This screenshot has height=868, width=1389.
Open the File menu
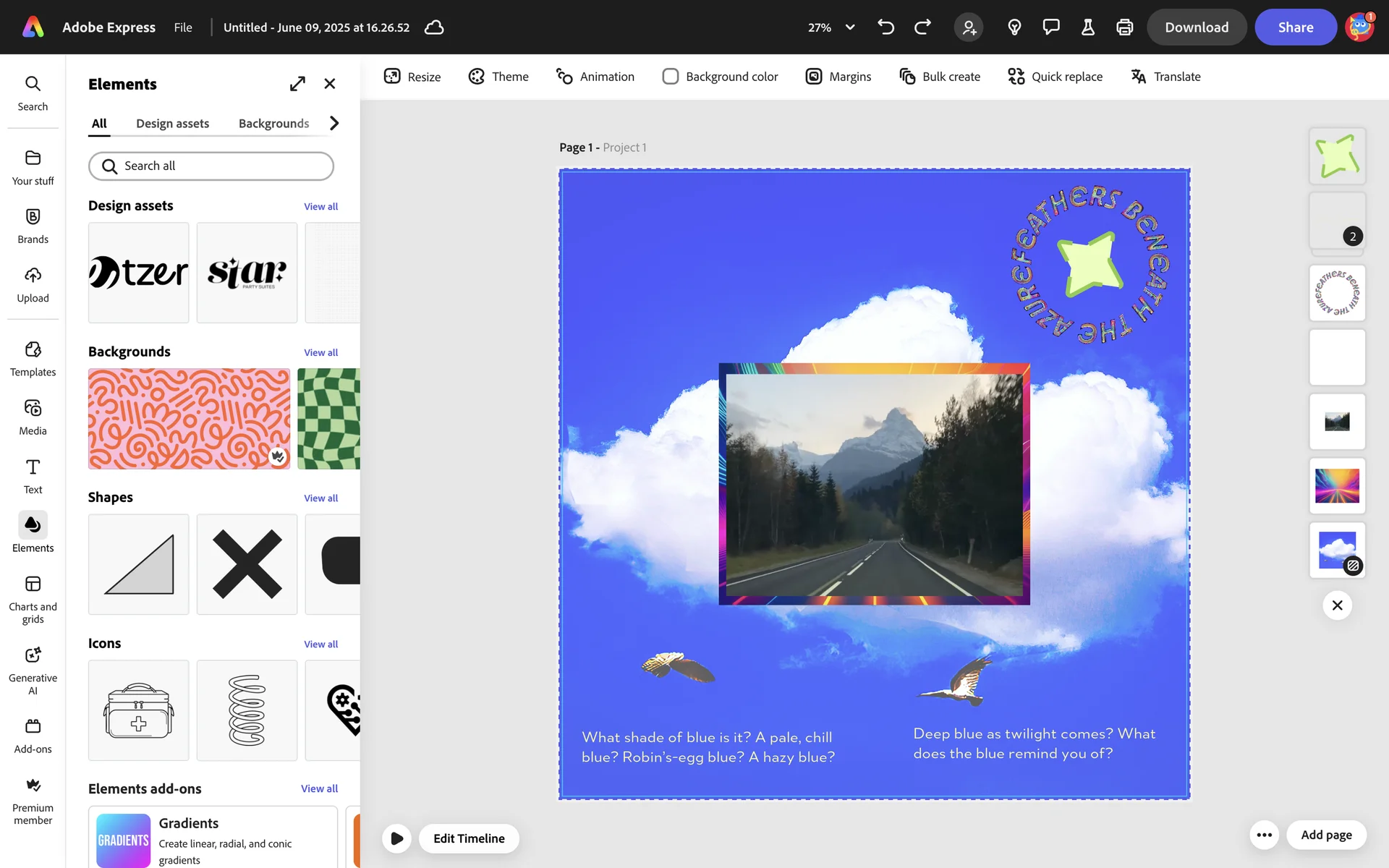pyautogui.click(x=183, y=27)
